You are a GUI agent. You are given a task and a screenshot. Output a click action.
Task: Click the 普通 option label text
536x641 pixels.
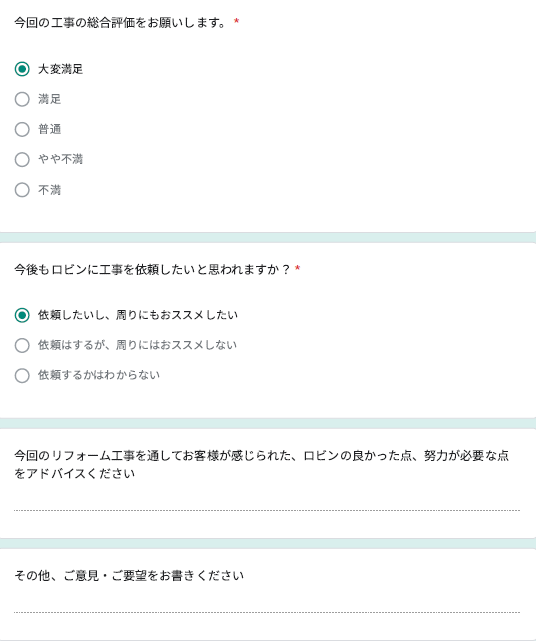coord(49,130)
